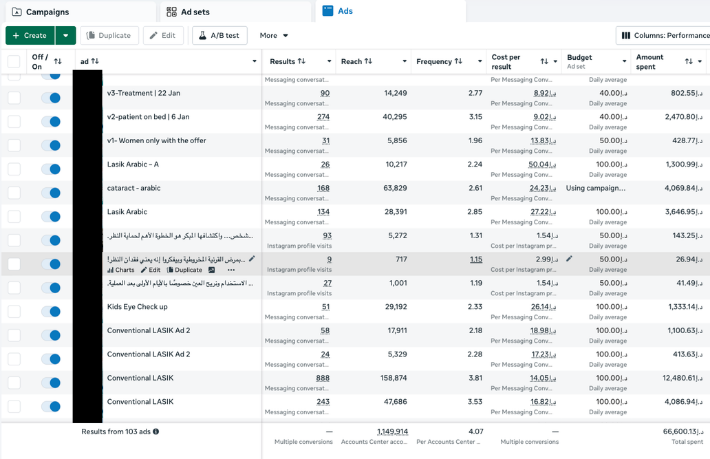Image resolution: width=710 pixels, height=459 pixels.
Task: Sort by Results column arrows
Action: pyautogui.click(x=302, y=61)
